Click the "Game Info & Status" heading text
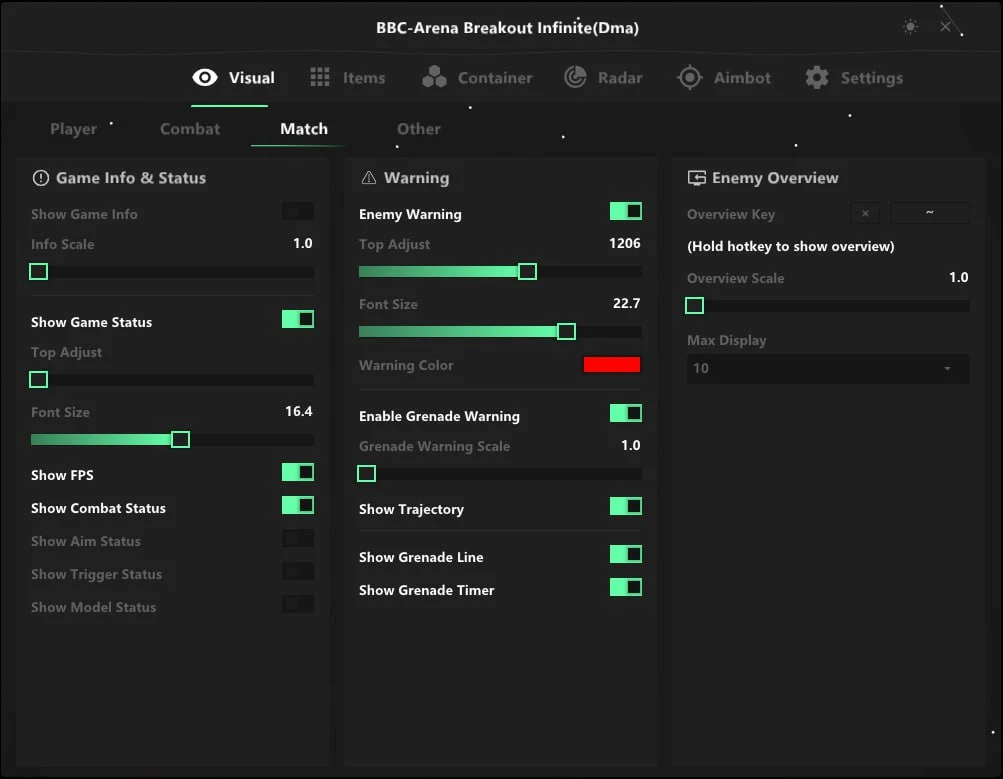Screen dimensions: 1003x779 pos(131,178)
